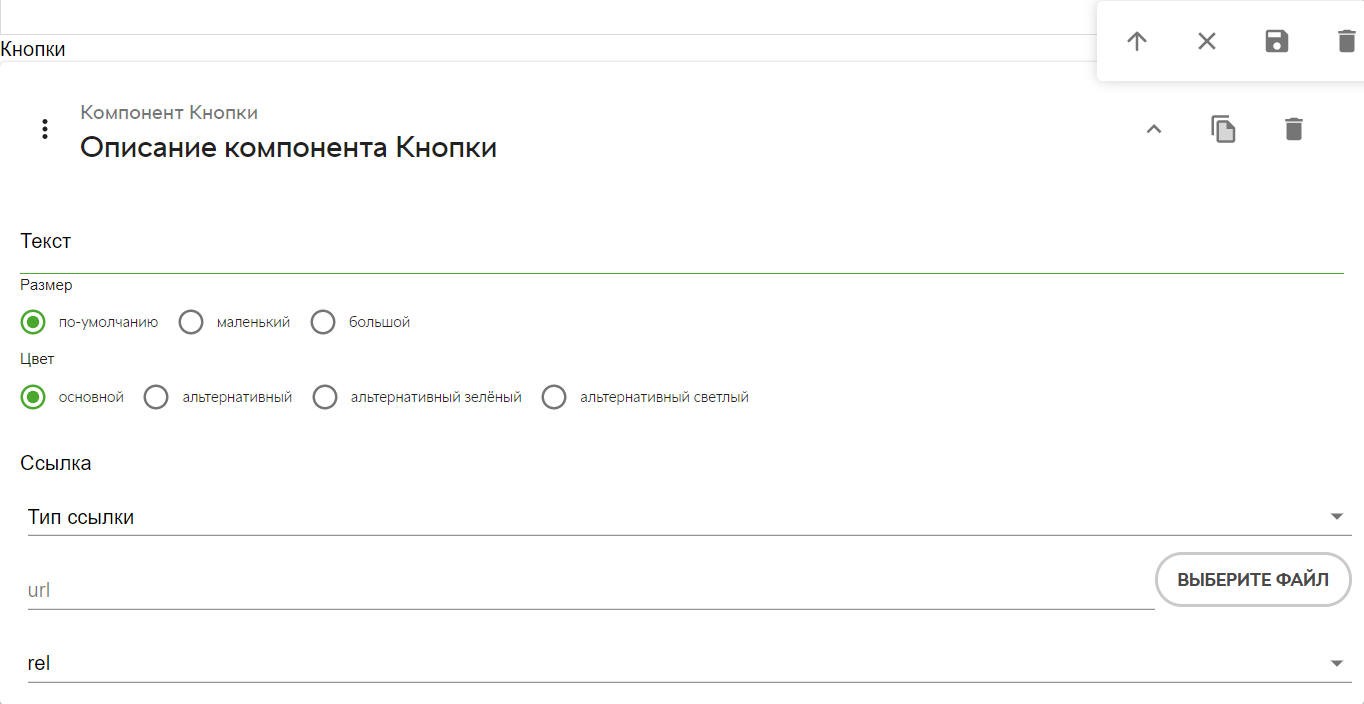Select the альтернативный зелёный color option

click(x=325, y=397)
